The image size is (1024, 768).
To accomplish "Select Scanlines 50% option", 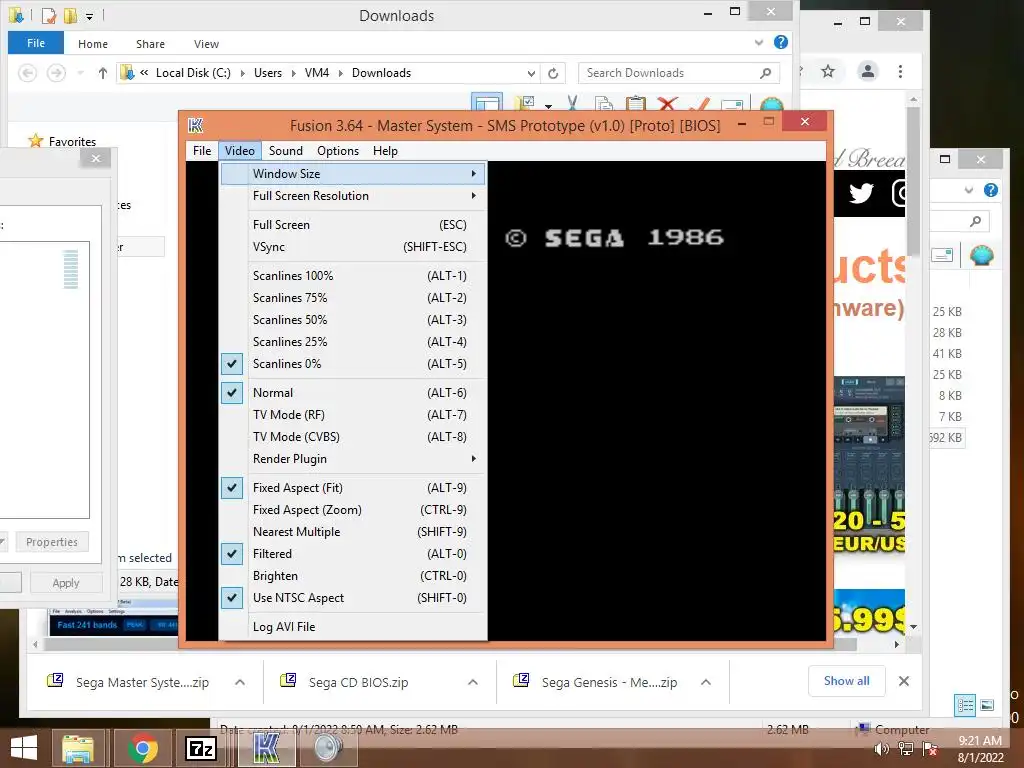I will [x=353, y=319].
